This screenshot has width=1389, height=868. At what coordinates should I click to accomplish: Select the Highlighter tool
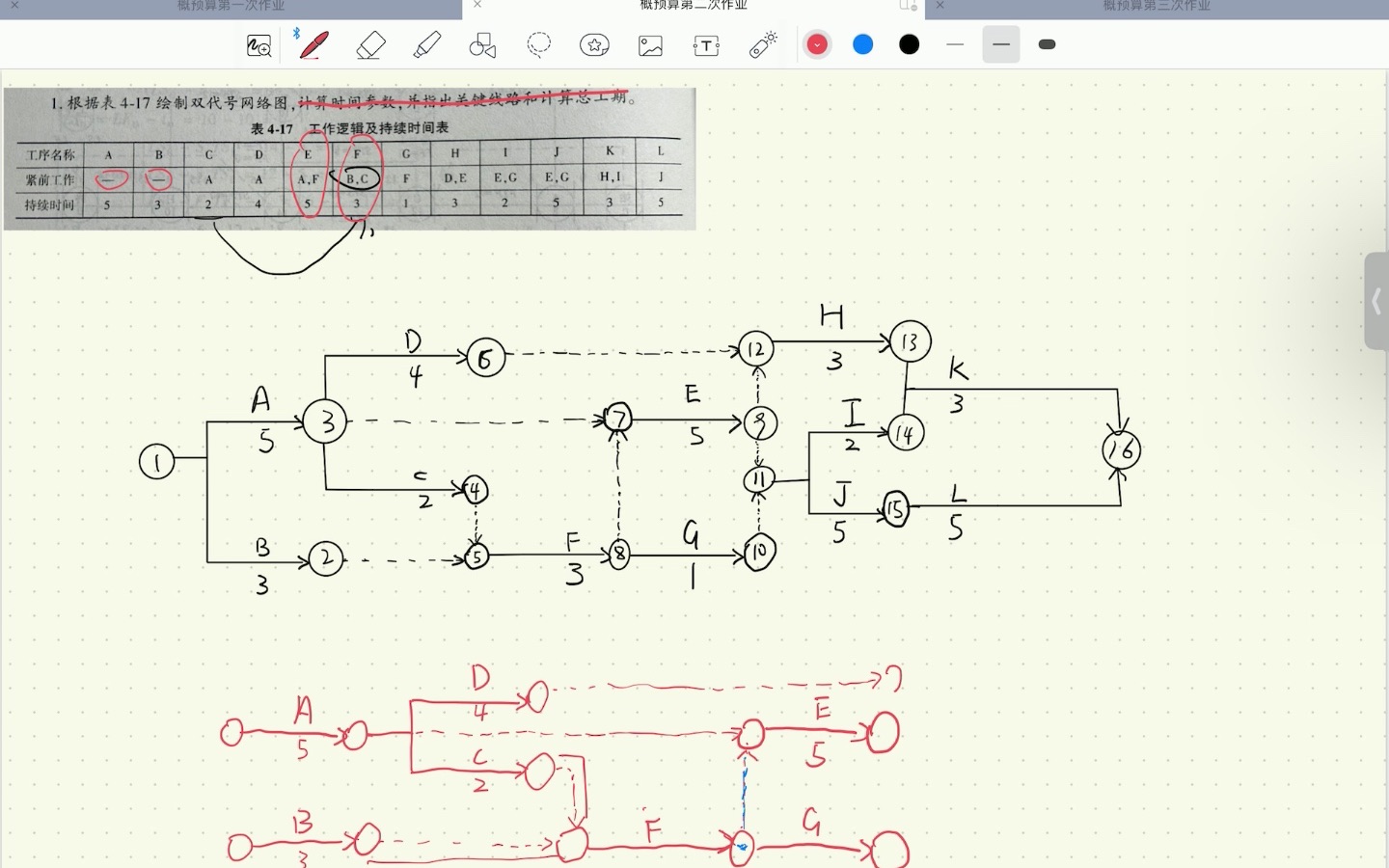pyautogui.click(x=426, y=45)
